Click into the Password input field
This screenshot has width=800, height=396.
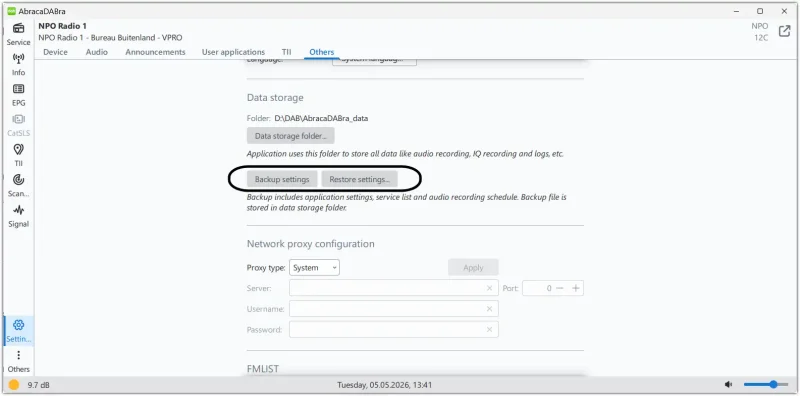pyautogui.click(x=393, y=330)
